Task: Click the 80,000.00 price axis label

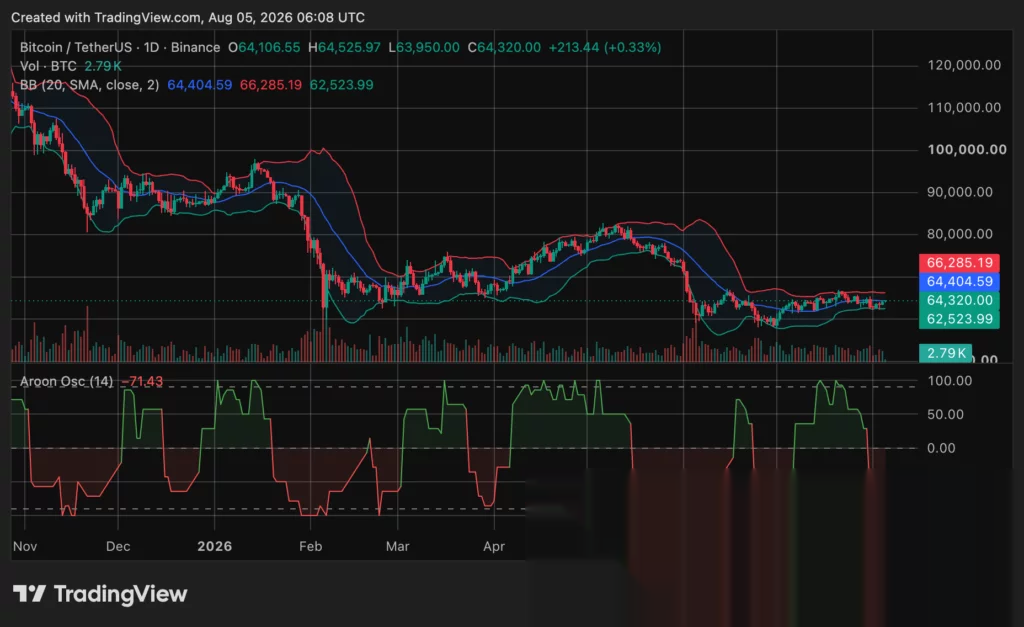Action: 960,234
